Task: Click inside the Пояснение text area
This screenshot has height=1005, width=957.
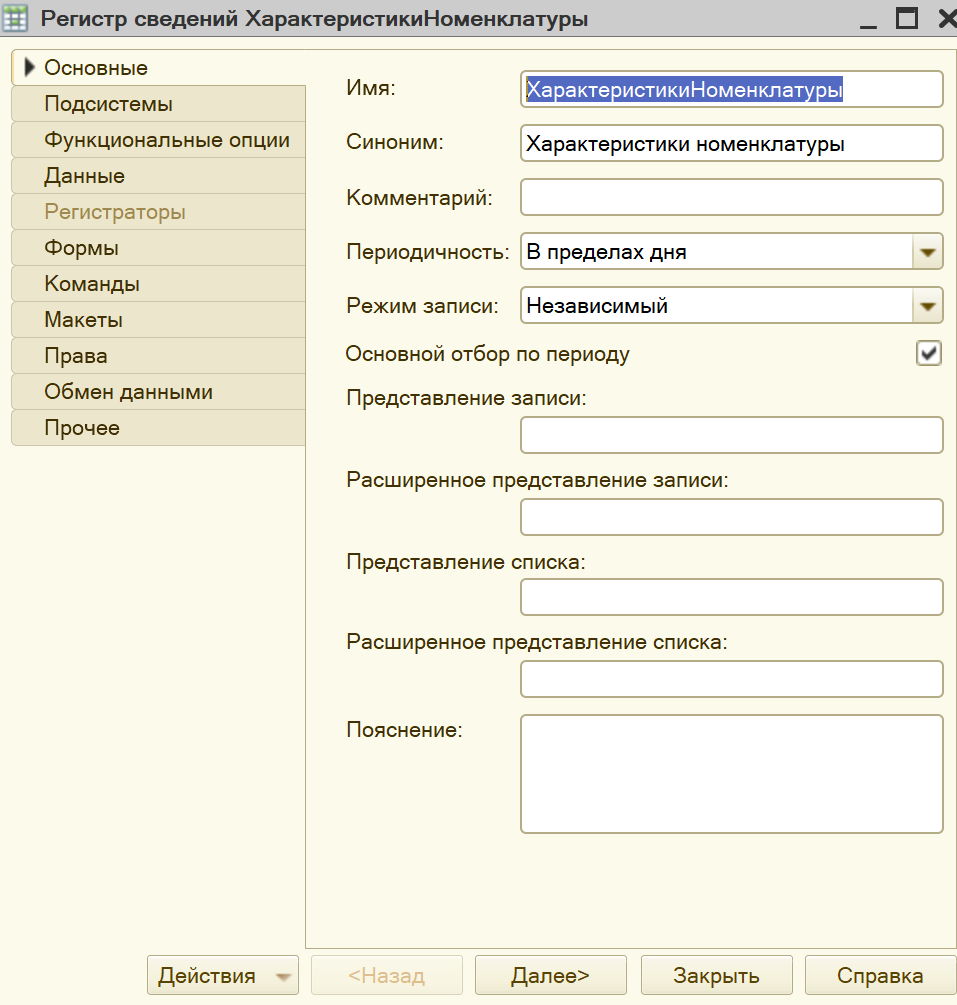Action: click(731, 774)
